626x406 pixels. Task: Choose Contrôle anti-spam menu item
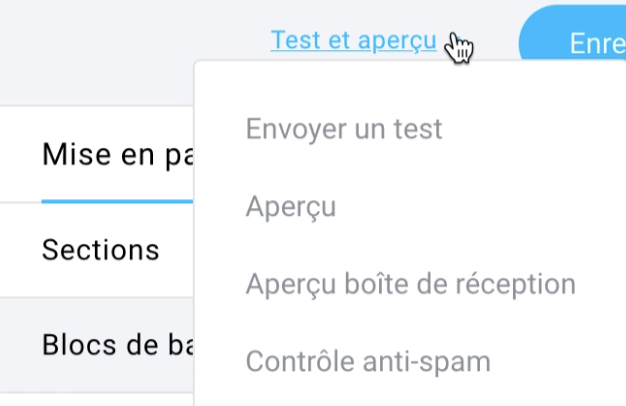(x=368, y=362)
